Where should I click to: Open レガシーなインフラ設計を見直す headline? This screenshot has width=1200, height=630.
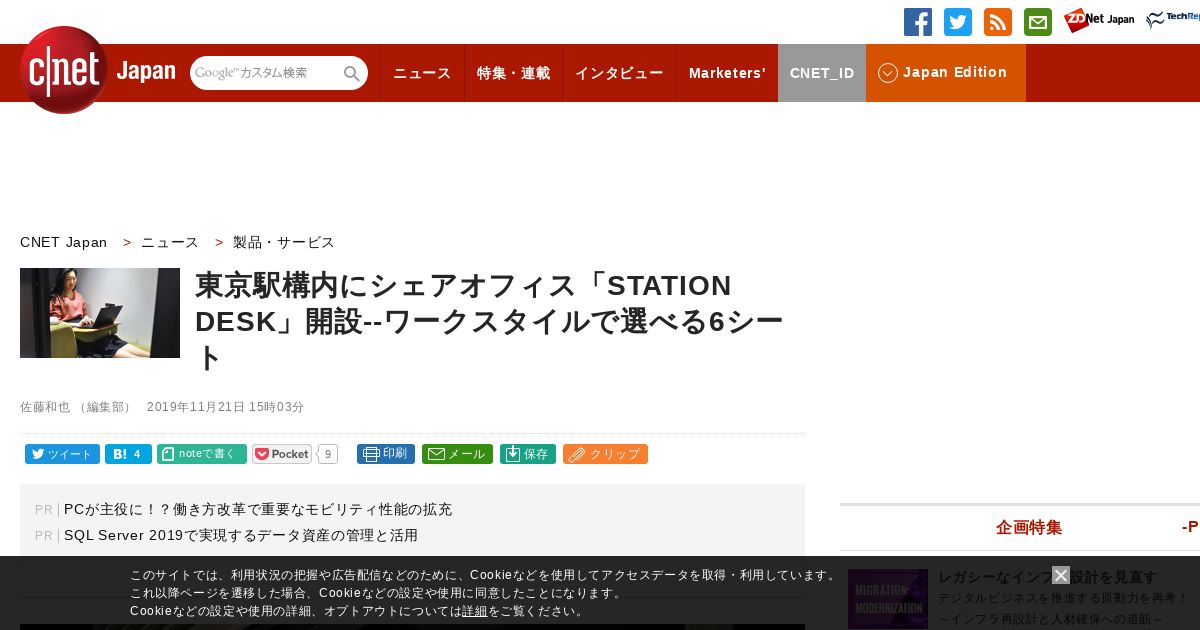1047,577
